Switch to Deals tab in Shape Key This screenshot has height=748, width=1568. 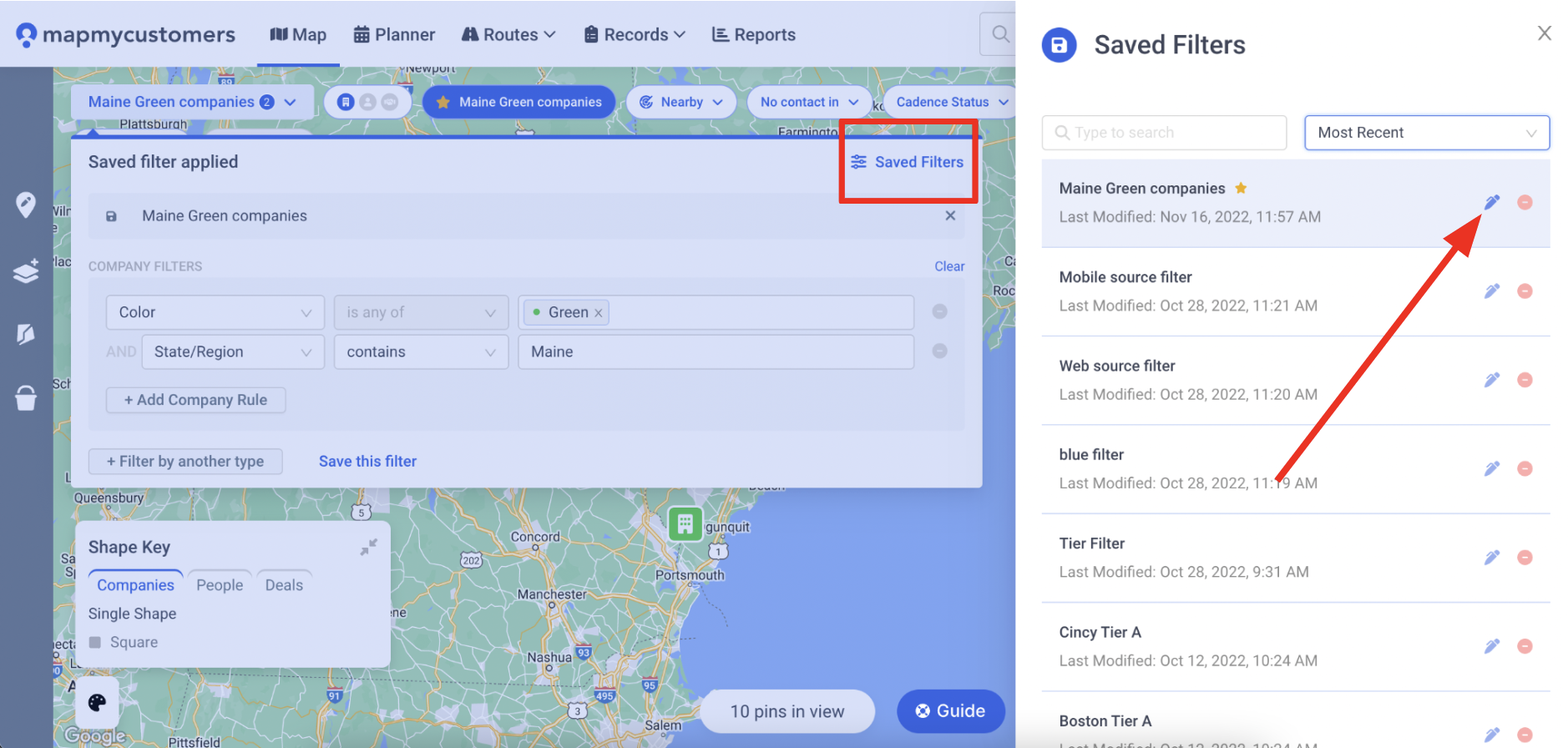point(284,585)
